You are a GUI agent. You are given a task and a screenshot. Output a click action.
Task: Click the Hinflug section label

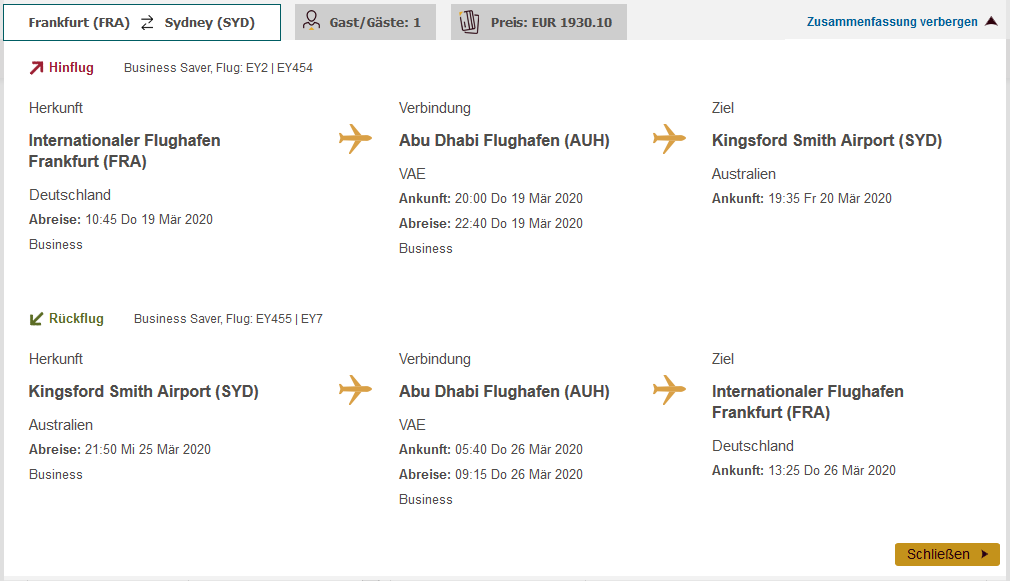(x=71, y=68)
